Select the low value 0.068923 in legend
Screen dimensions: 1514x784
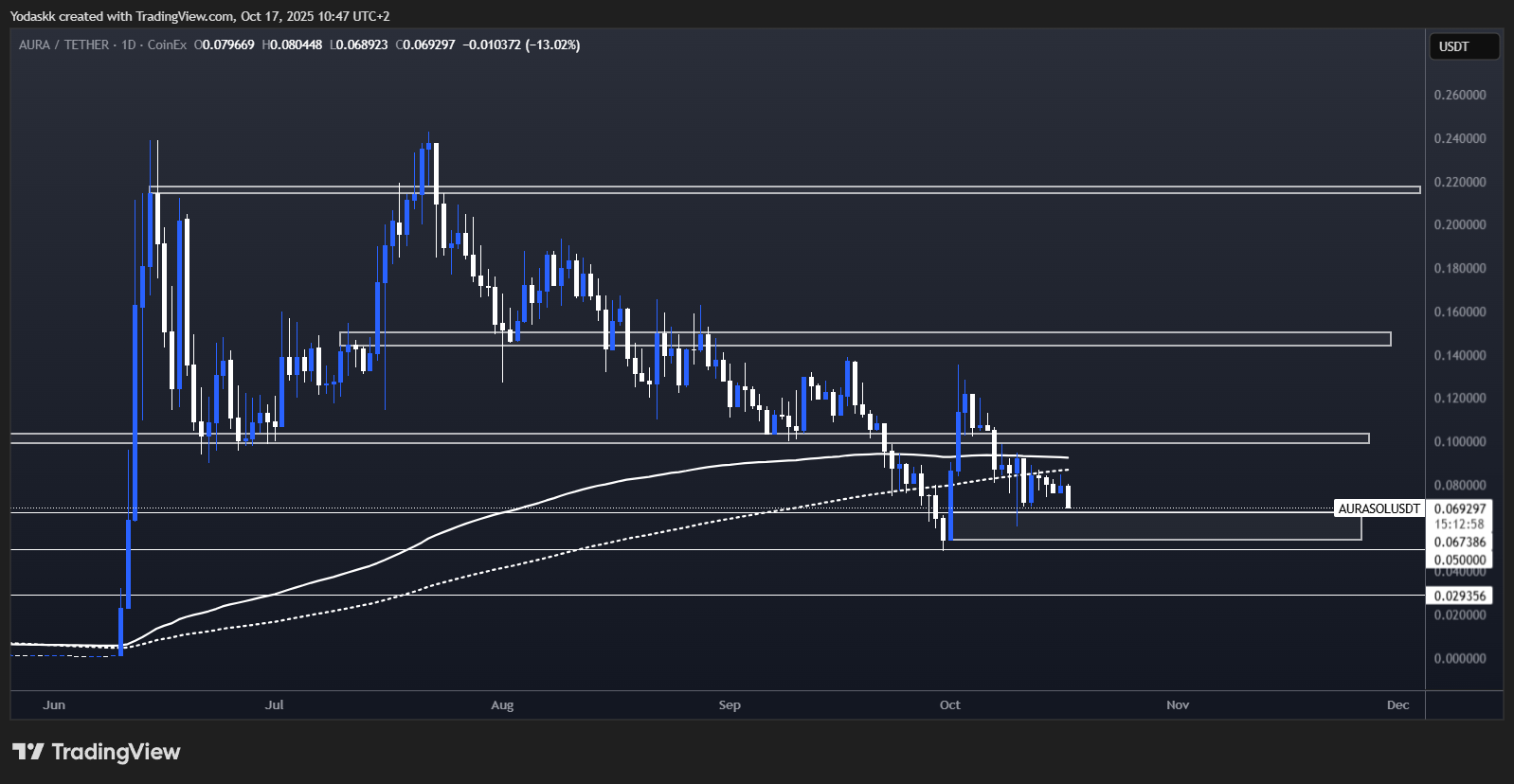point(361,45)
